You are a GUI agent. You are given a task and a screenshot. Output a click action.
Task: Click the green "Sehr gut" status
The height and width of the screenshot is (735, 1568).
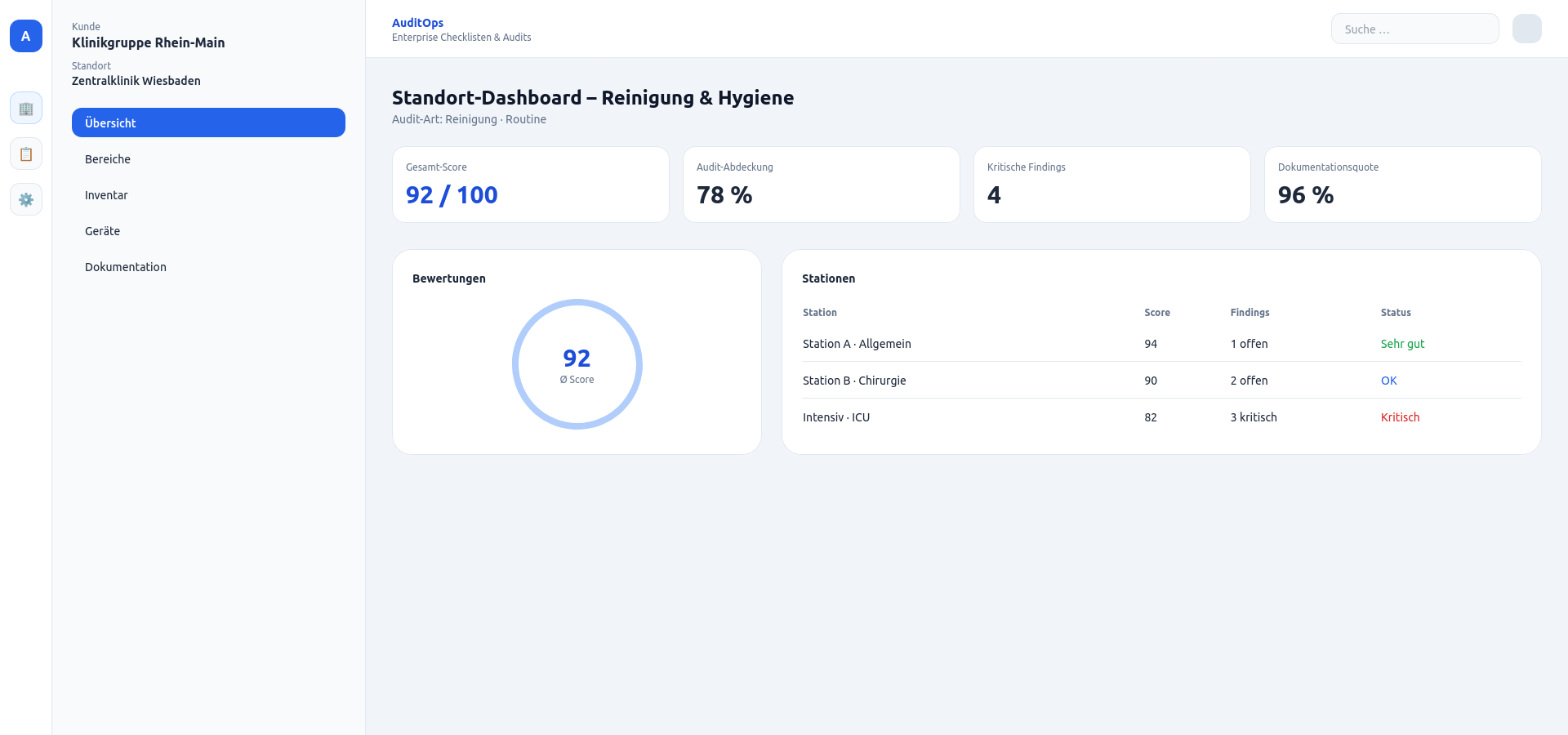point(1402,344)
